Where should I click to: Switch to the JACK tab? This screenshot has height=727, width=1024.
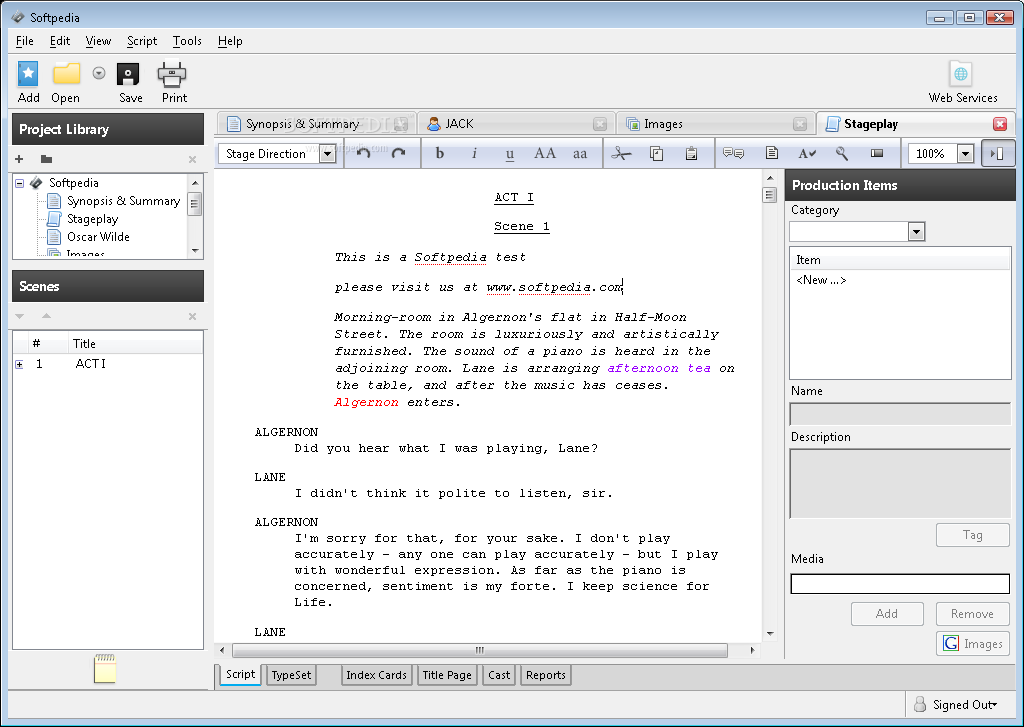[517, 123]
